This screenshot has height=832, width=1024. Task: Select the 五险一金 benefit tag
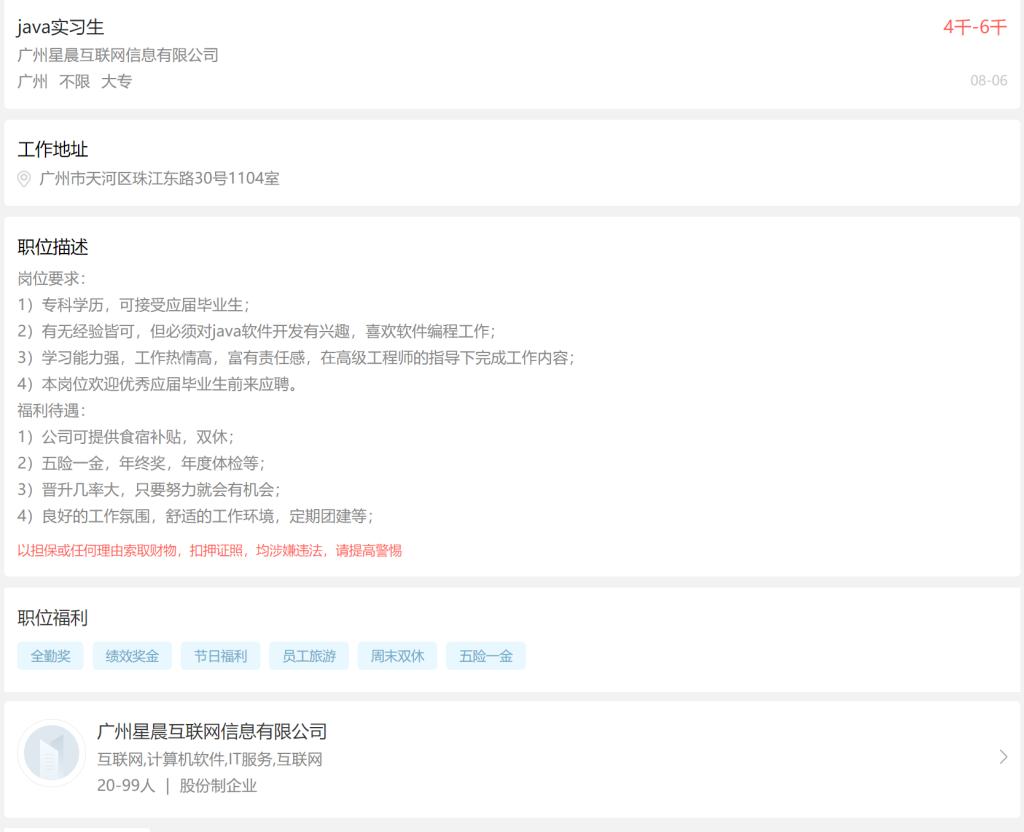click(x=486, y=656)
